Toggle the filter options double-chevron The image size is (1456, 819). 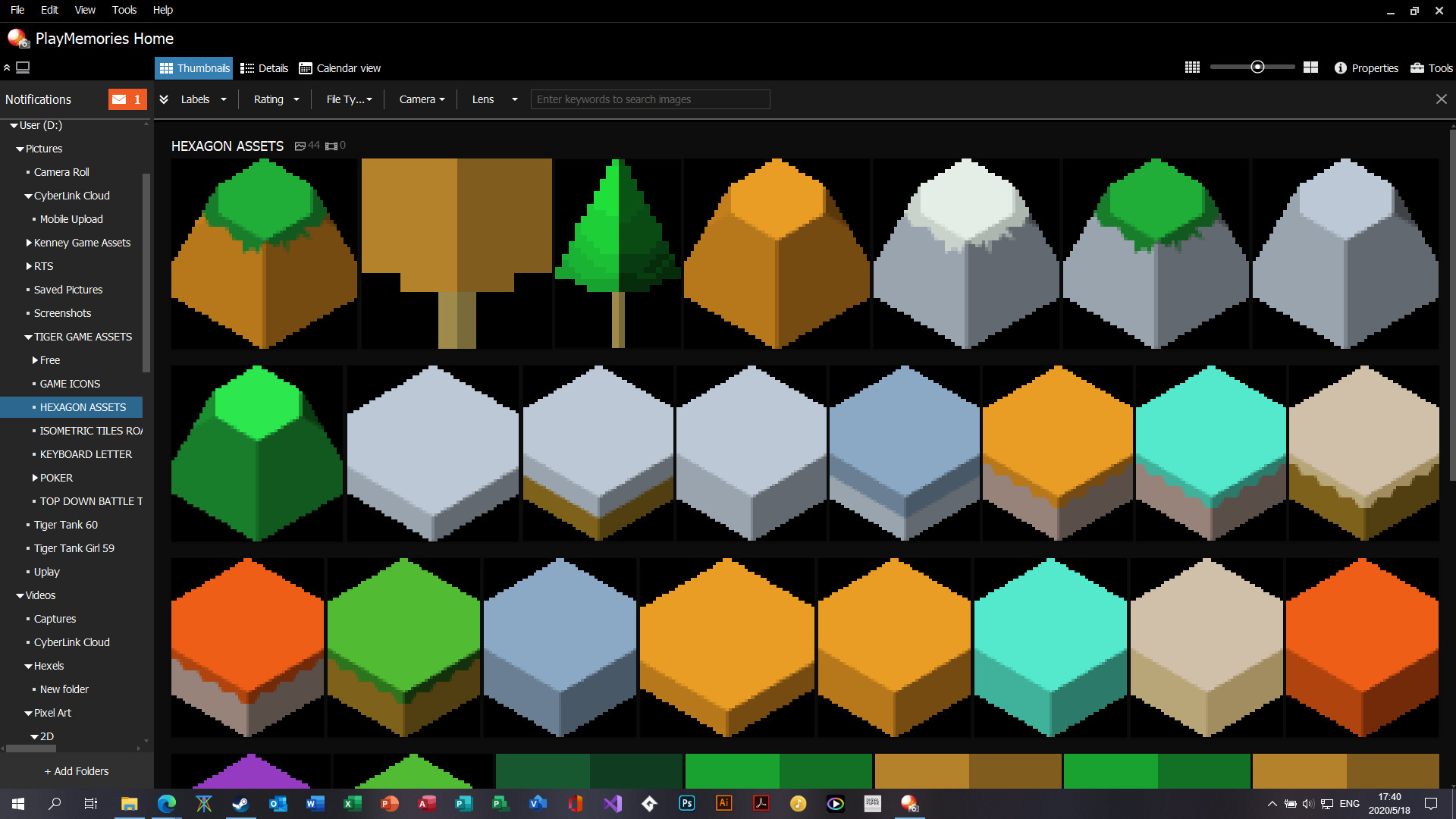pyautogui.click(x=164, y=99)
